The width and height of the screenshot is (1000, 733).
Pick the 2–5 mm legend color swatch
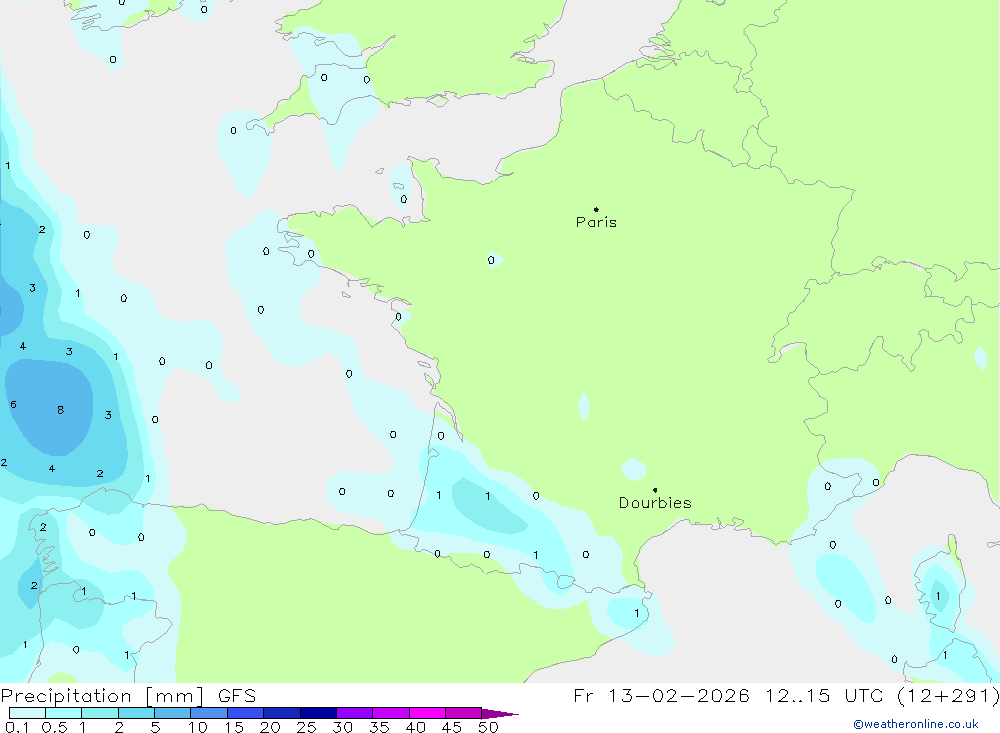coord(136,713)
